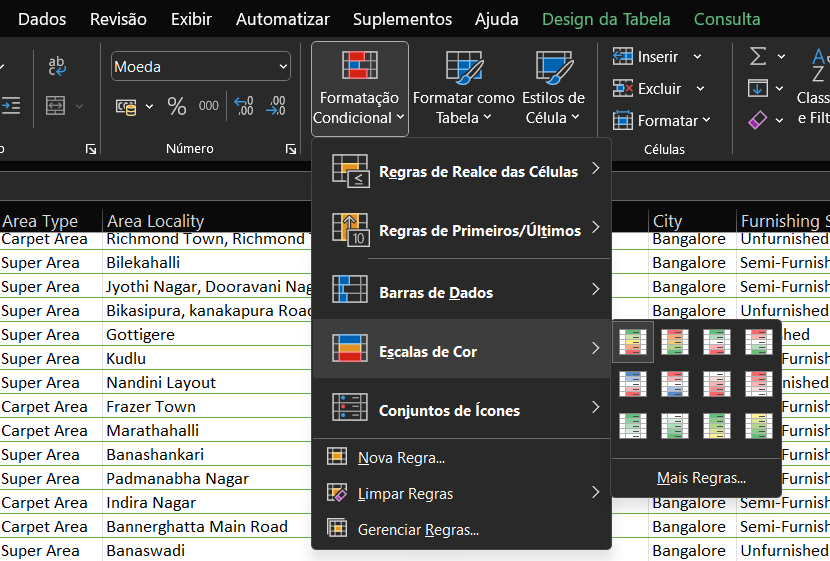Open the Formatar cells menu
Screen dimensions: 830x561
tap(661, 121)
